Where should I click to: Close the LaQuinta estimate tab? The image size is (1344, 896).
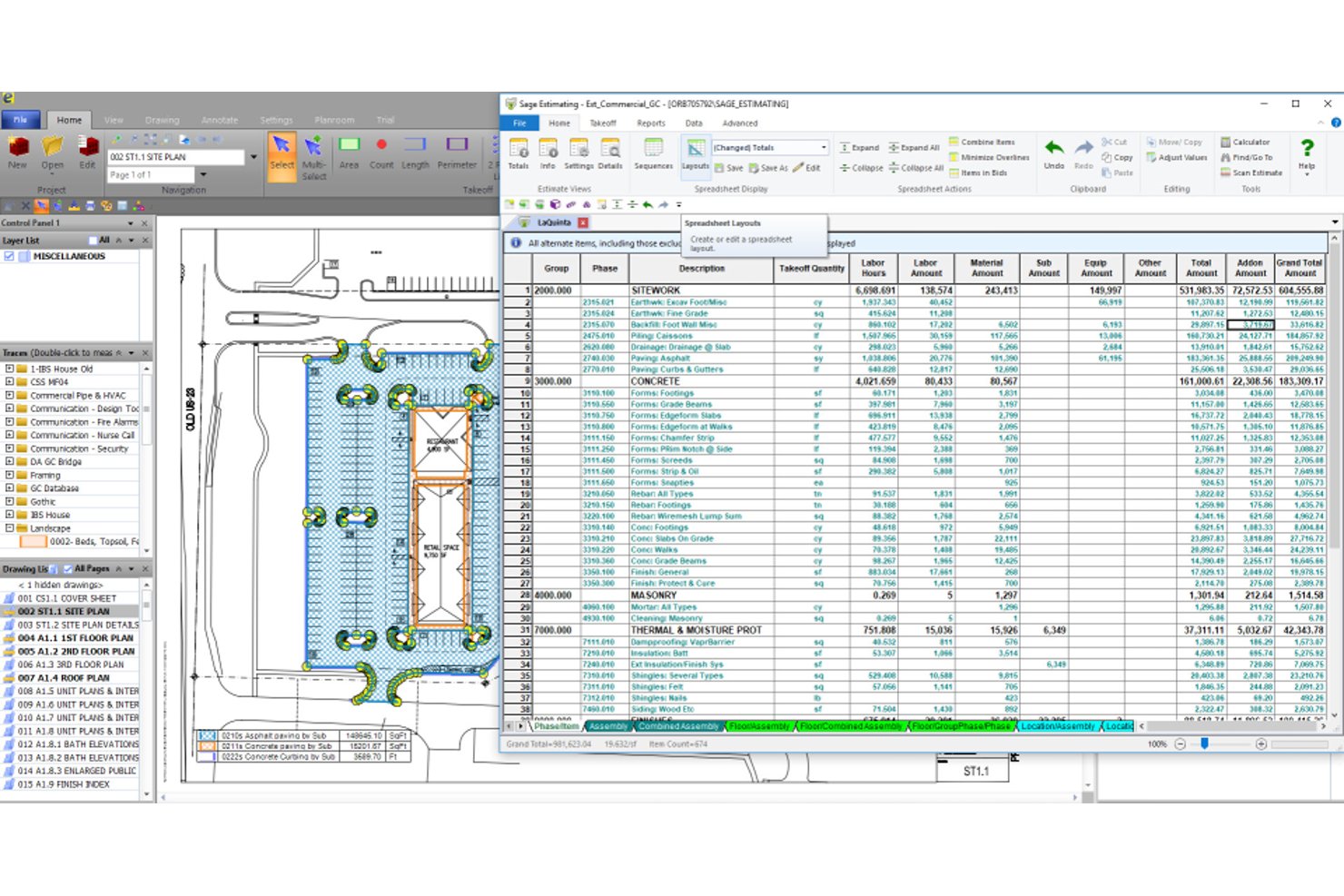583,222
